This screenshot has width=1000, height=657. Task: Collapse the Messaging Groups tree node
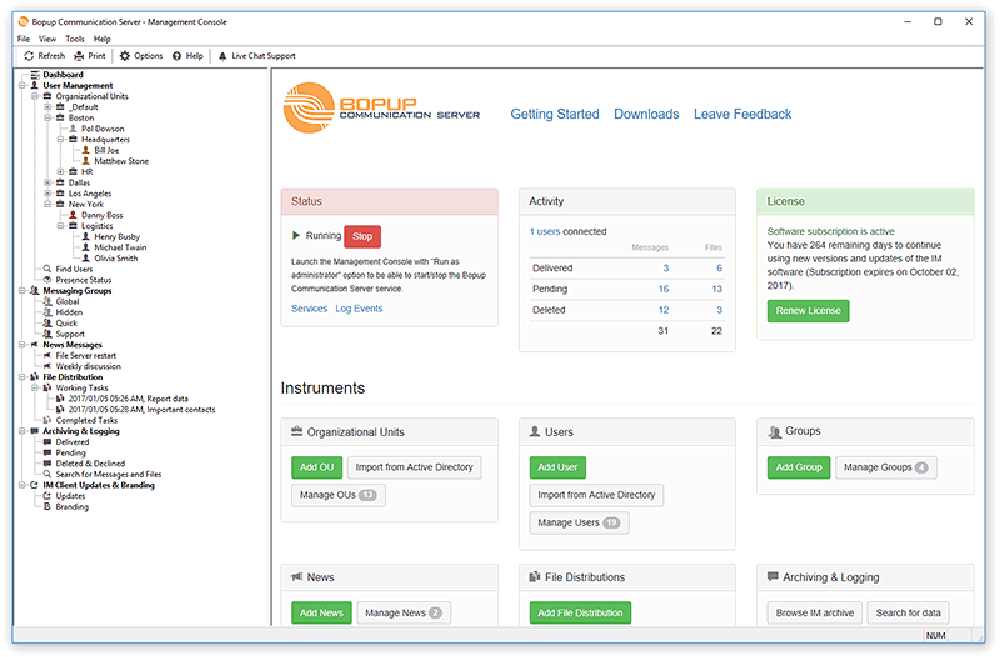click(x=22, y=290)
